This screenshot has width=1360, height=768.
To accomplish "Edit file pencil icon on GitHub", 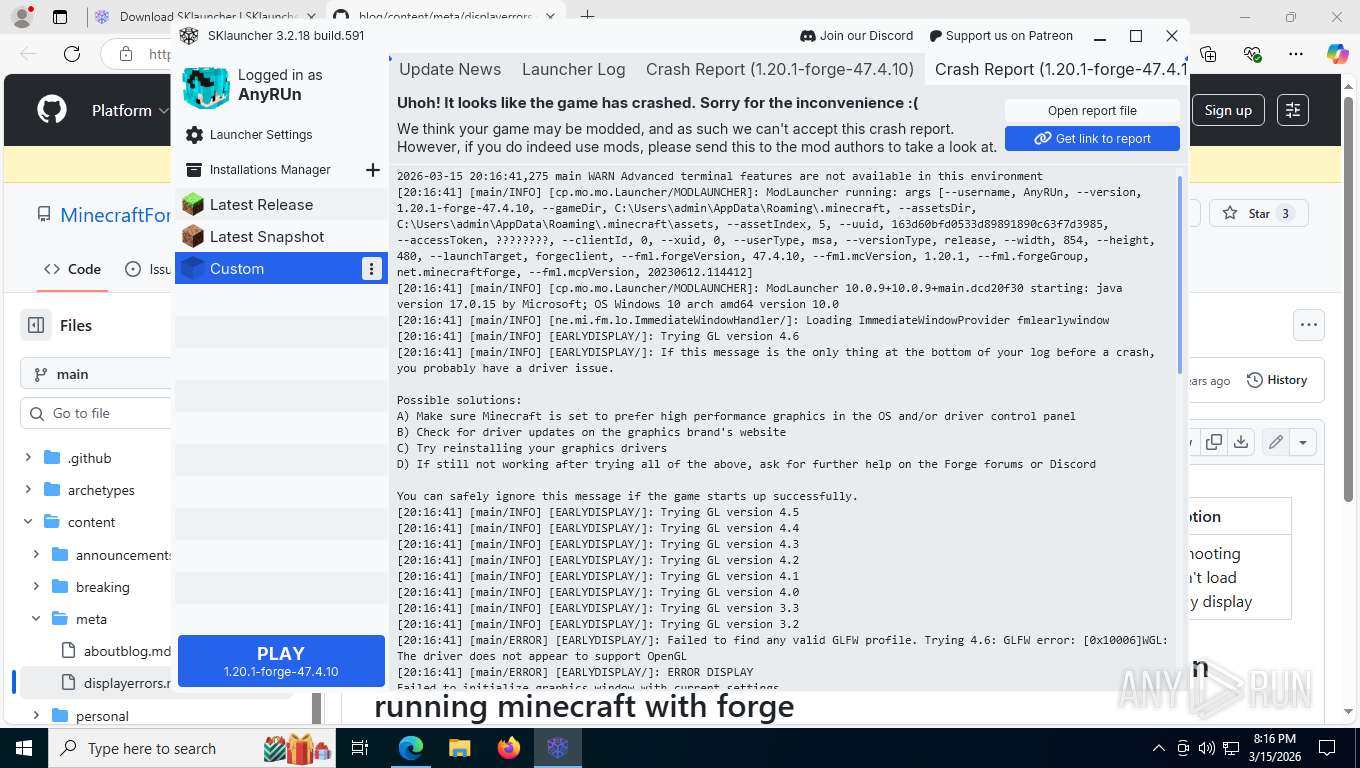I will (1276, 442).
